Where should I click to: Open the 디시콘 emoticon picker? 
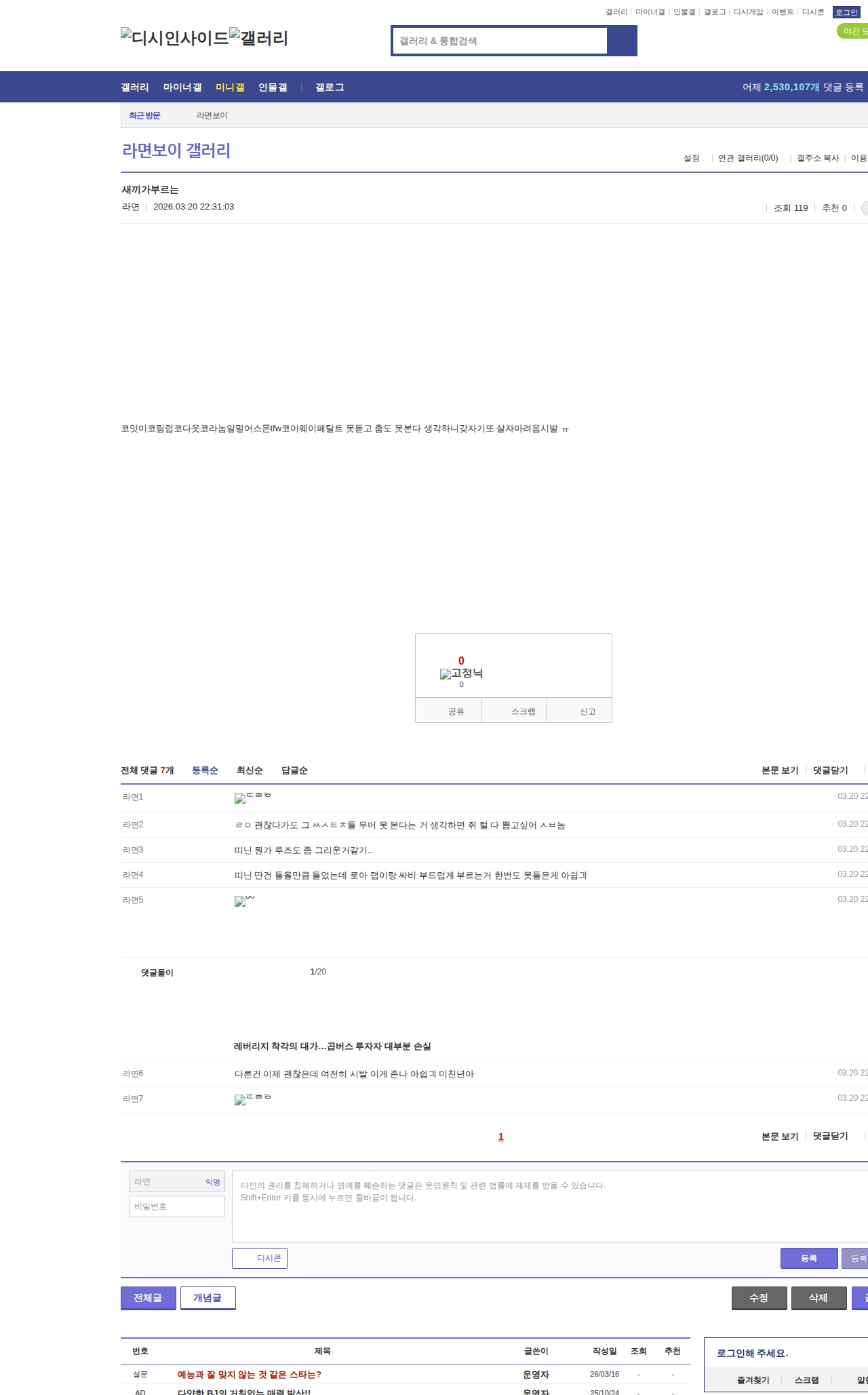pos(260,1258)
